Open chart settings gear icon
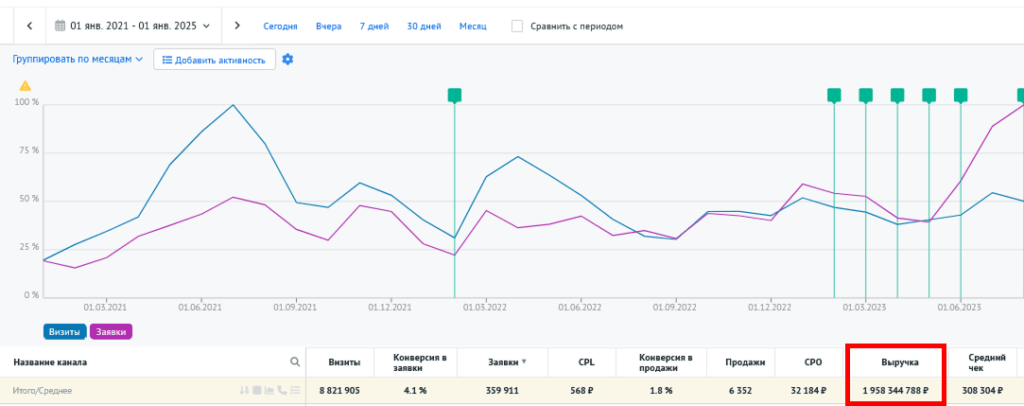Screen dimensions: 1024x406 pos(288,60)
